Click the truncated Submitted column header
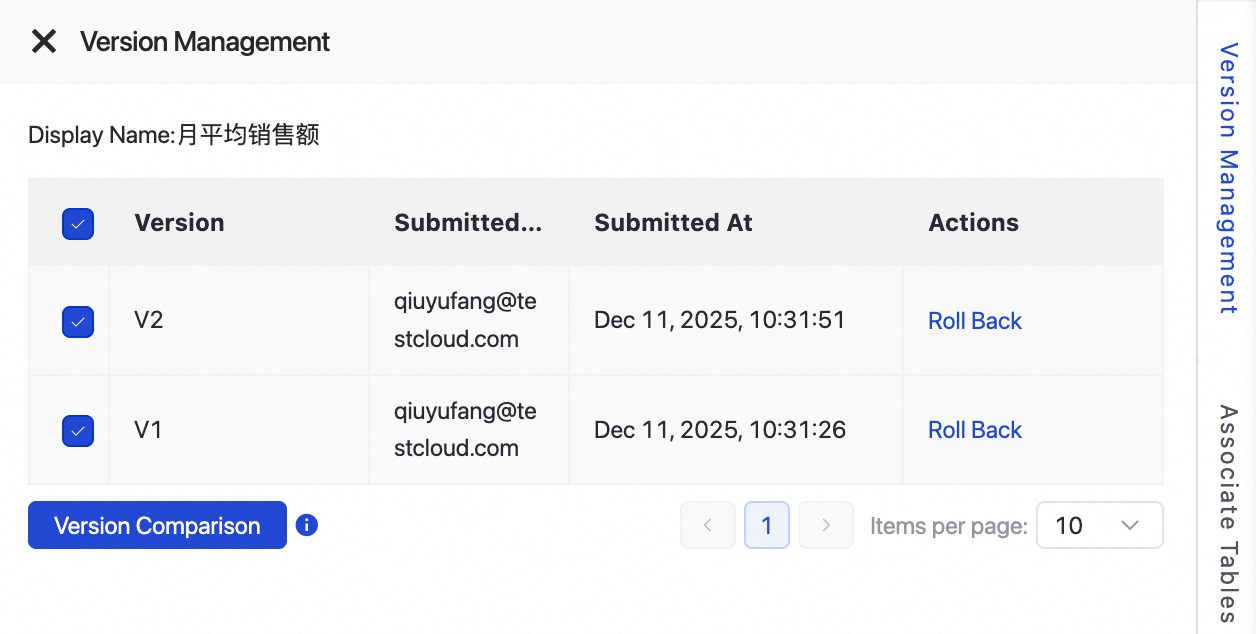Image resolution: width=1256 pixels, height=634 pixels. 467,223
